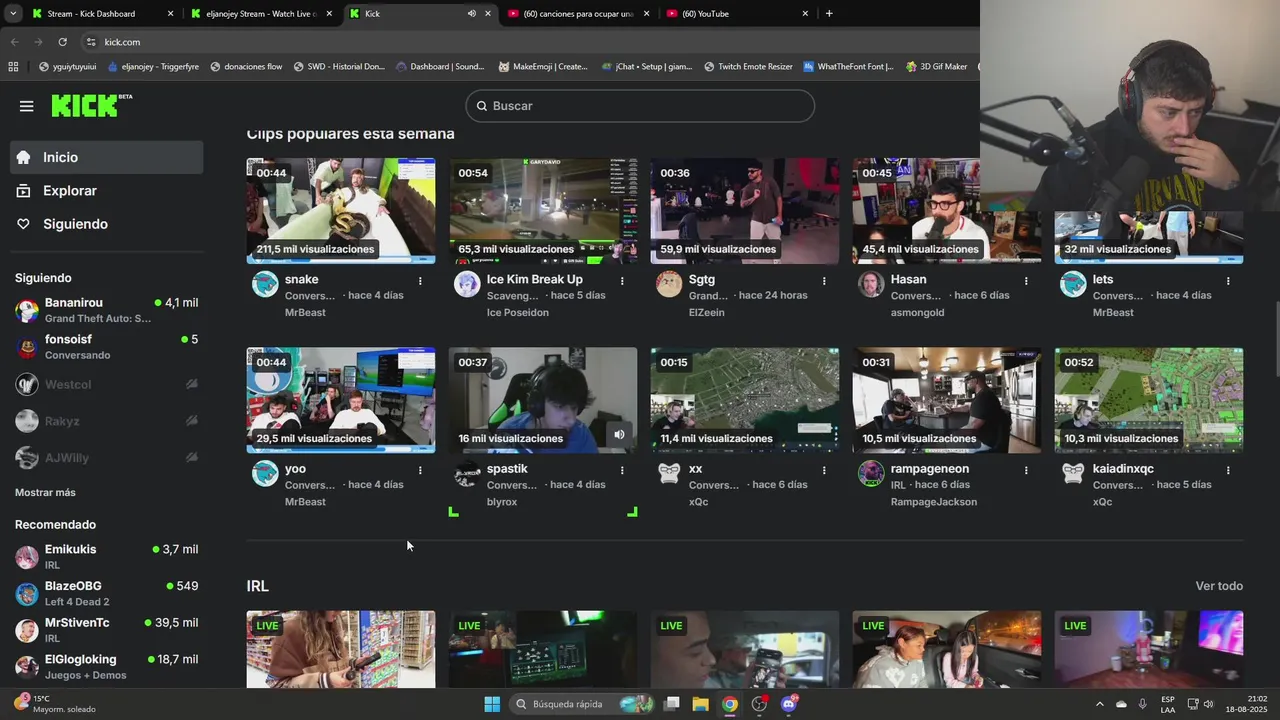Open options for the xx clip
Viewport: 1280px width, 720px height.
click(824, 470)
